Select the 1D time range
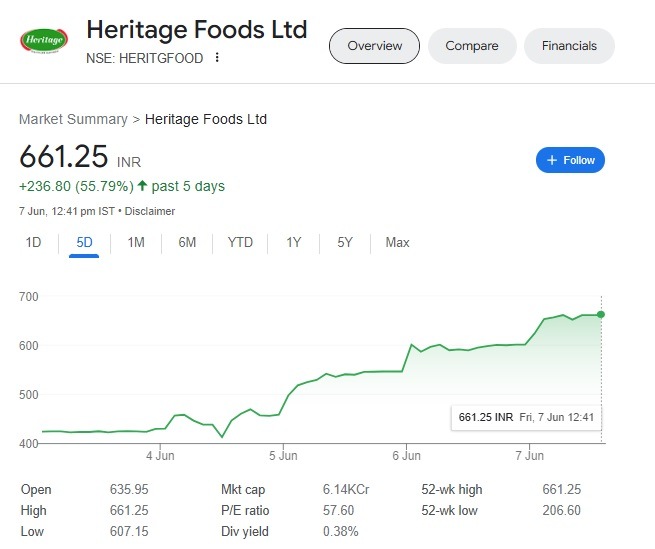The width and height of the screenshot is (655, 549). coord(33,242)
